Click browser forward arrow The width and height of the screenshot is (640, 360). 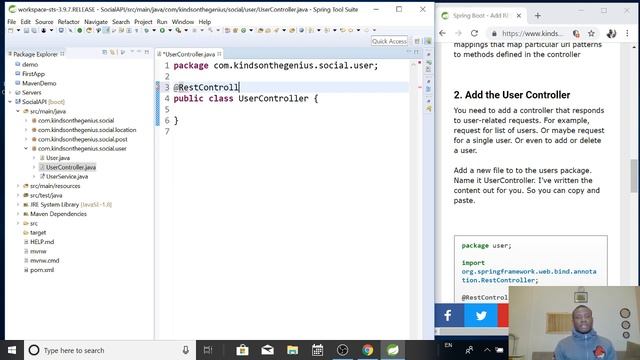click(458, 33)
